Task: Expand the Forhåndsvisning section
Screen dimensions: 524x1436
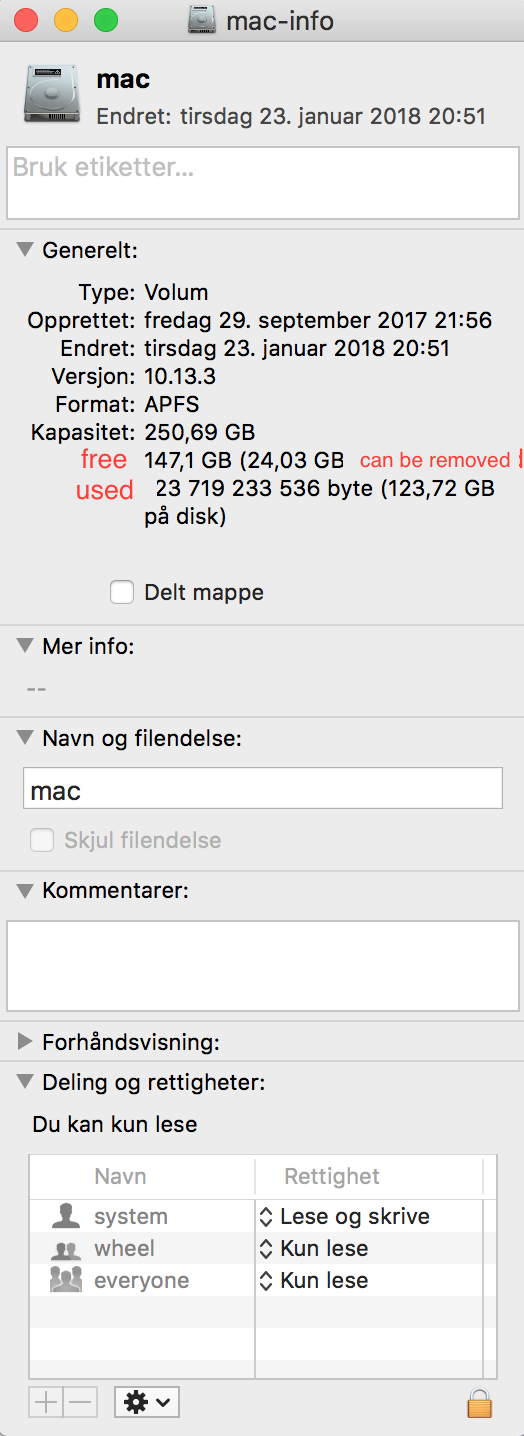Action: 26,1042
